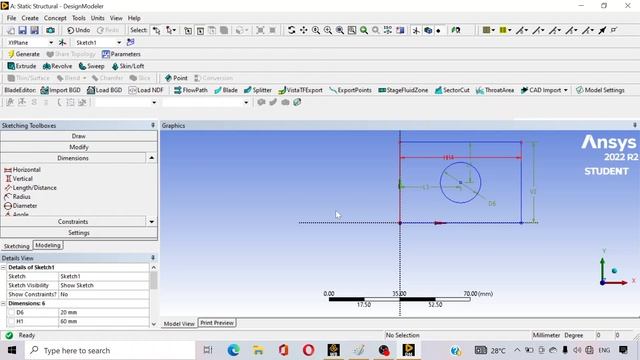Click the Windows taskbar search box
The width and height of the screenshot is (640, 360).
click(x=110, y=351)
